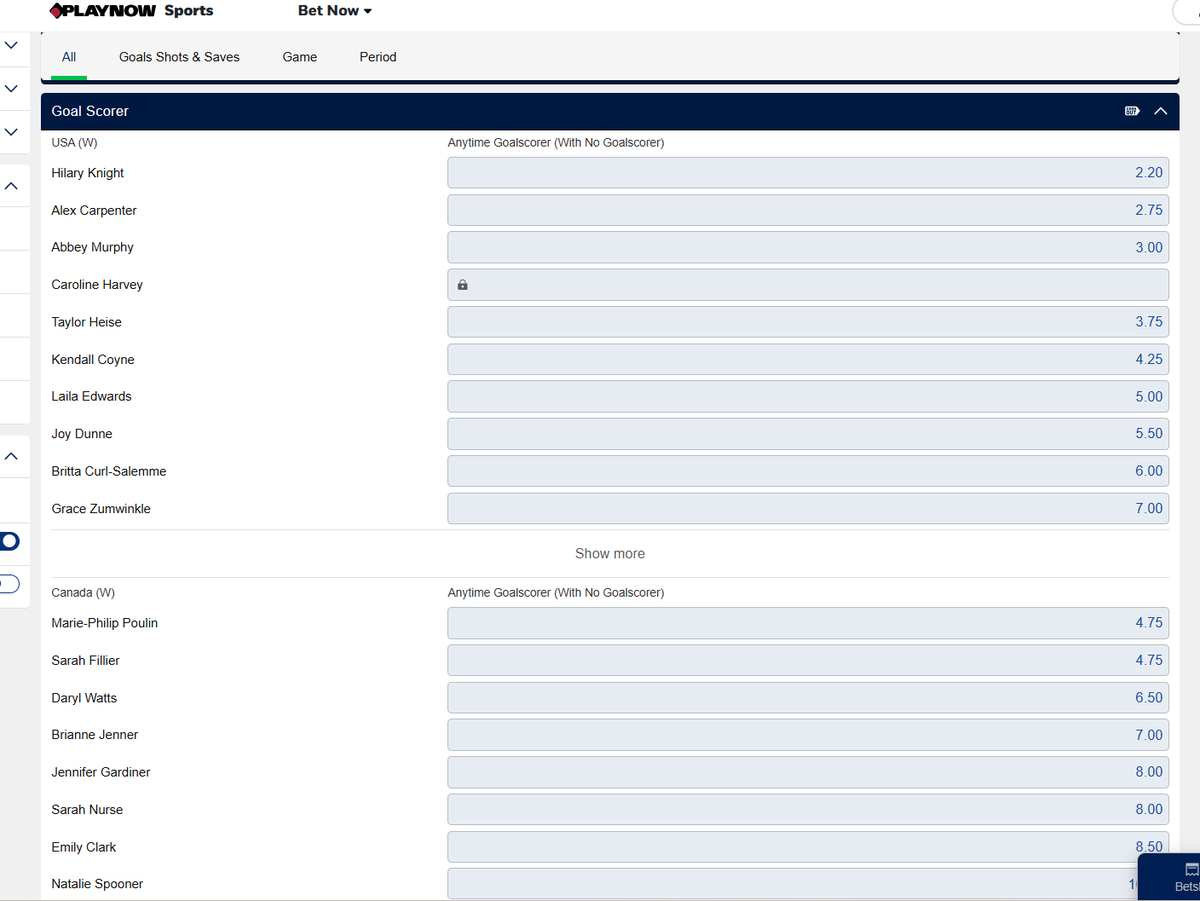Select Jennifer Gardiner odds 8.00
The height and width of the screenshot is (901, 1200).
808,772
